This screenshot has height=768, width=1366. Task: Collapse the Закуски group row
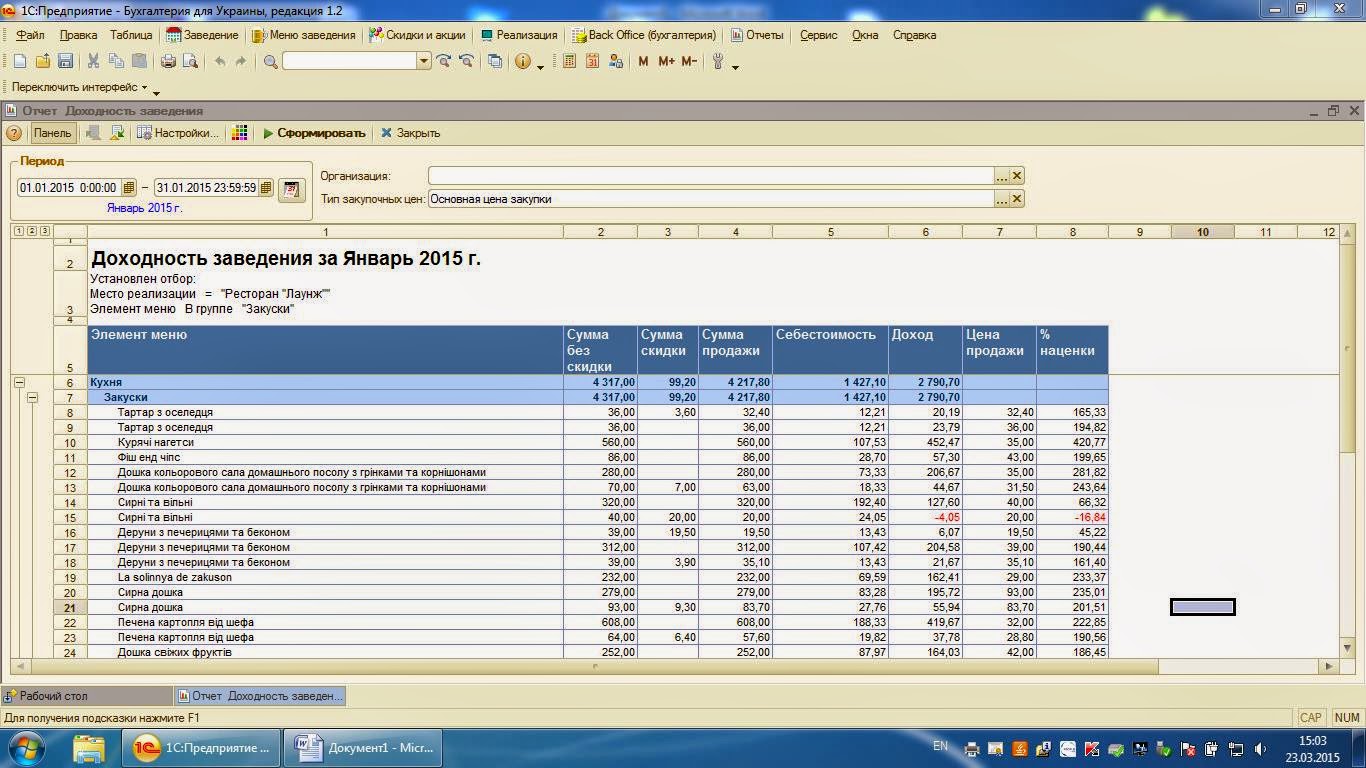32,397
